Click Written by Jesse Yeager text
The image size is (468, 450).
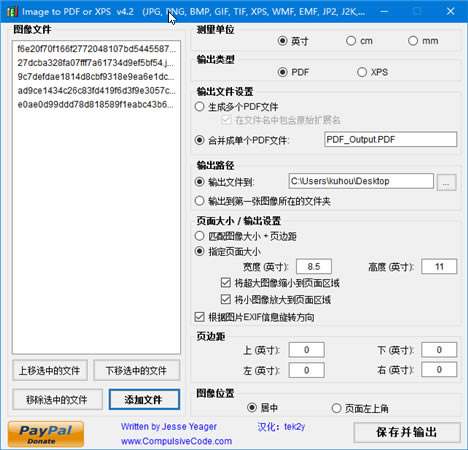click(x=169, y=427)
